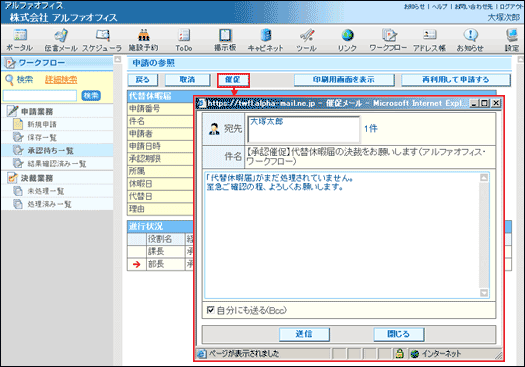Click the sidebar search input field
Viewport: 525px width, 367px height.
click(x=40, y=96)
